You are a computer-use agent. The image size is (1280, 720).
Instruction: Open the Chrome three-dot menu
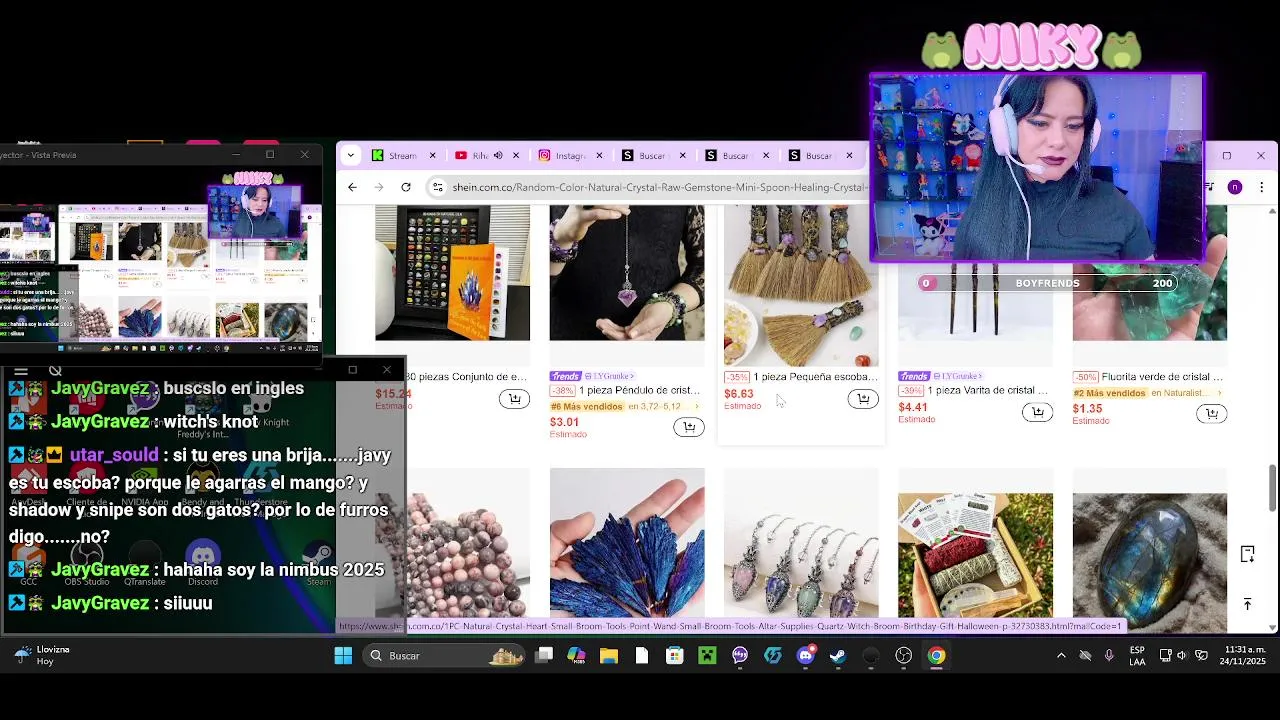pyautogui.click(x=1262, y=187)
